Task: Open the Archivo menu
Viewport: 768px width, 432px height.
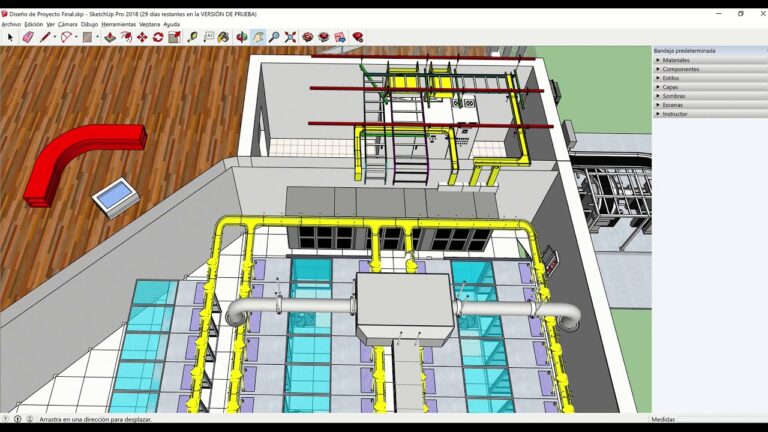Action: 11,24
